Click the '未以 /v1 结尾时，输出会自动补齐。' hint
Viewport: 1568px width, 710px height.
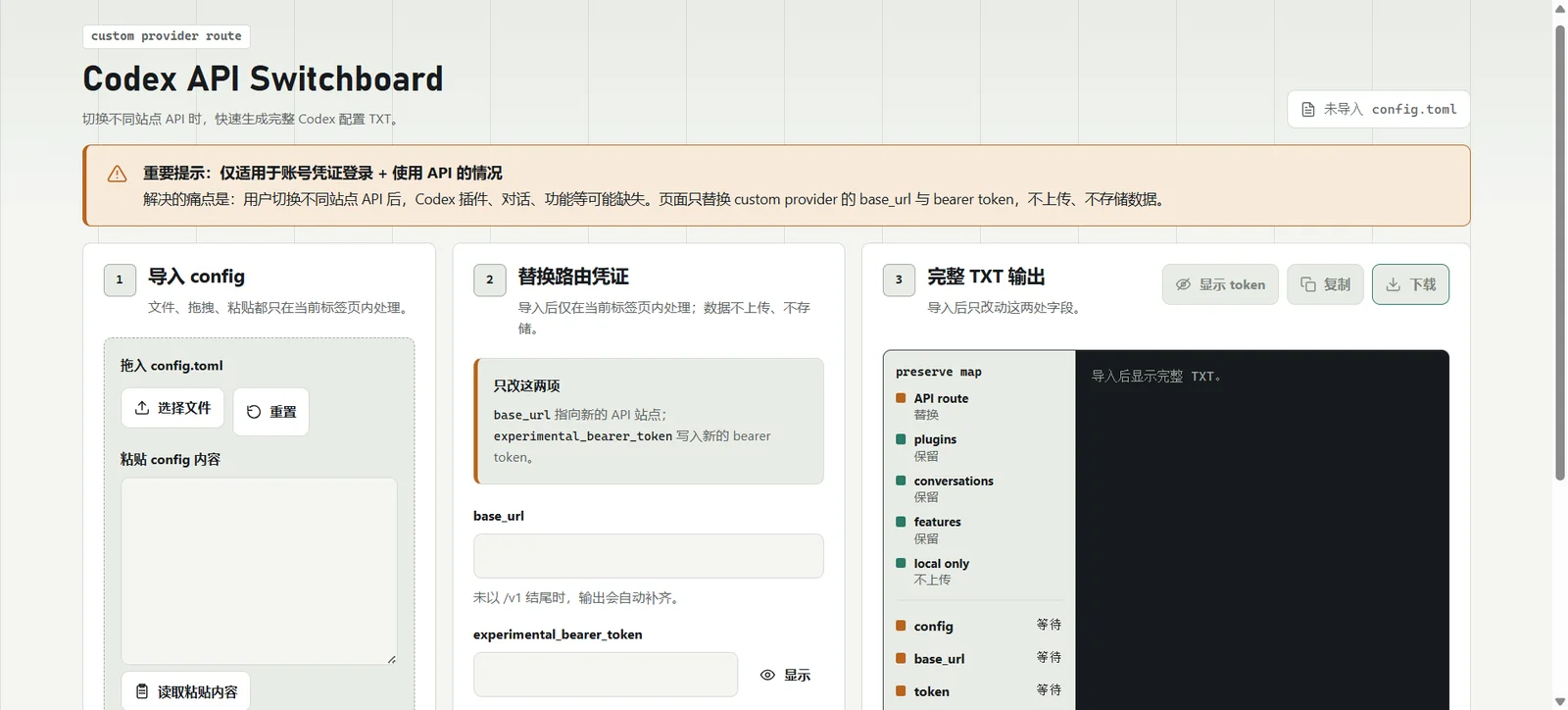coord(578,597)
